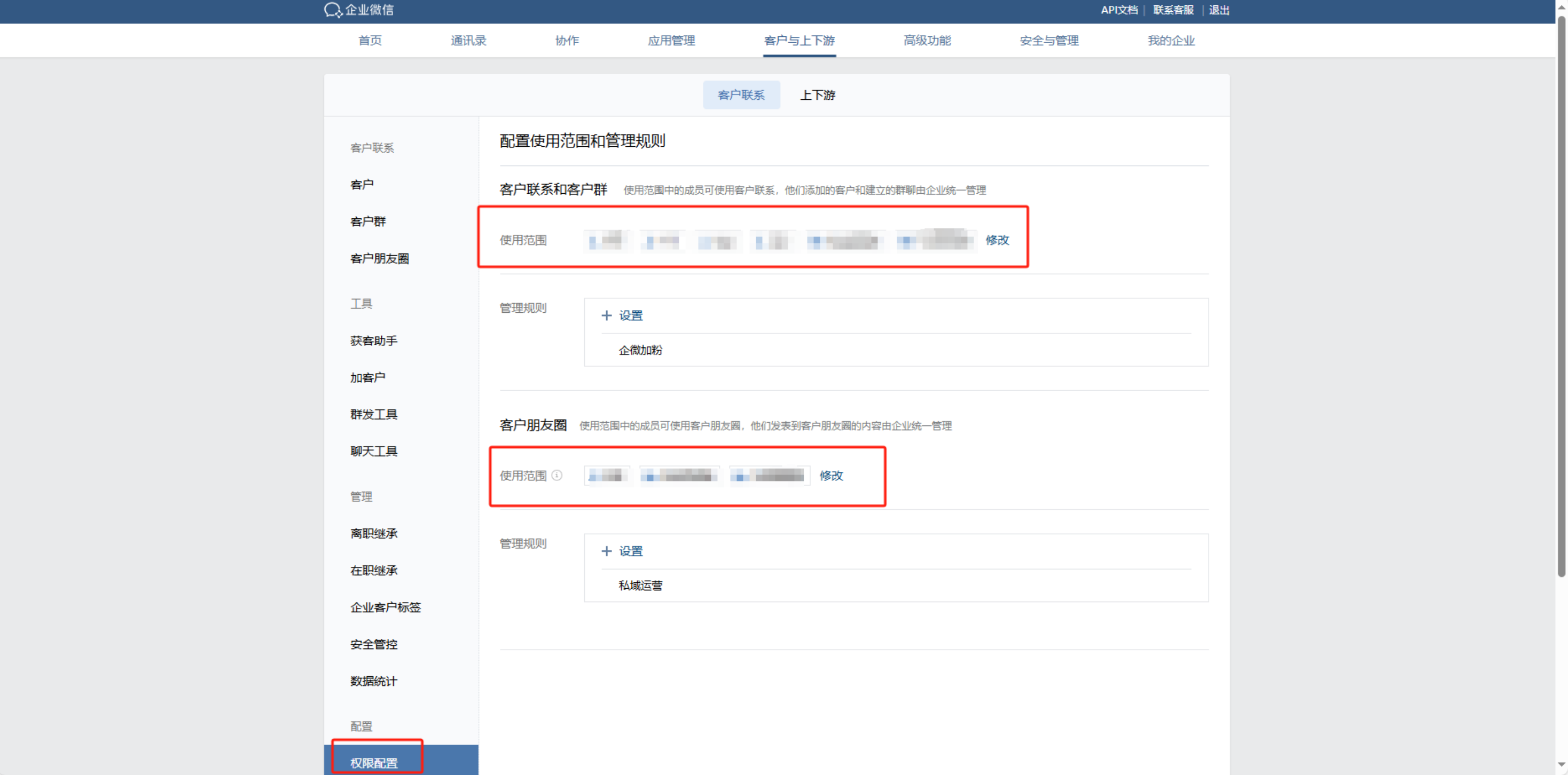1568x775 pixels.
Task: Click the 配置使用范围和管理规则 heading
Action: point(582,140)
